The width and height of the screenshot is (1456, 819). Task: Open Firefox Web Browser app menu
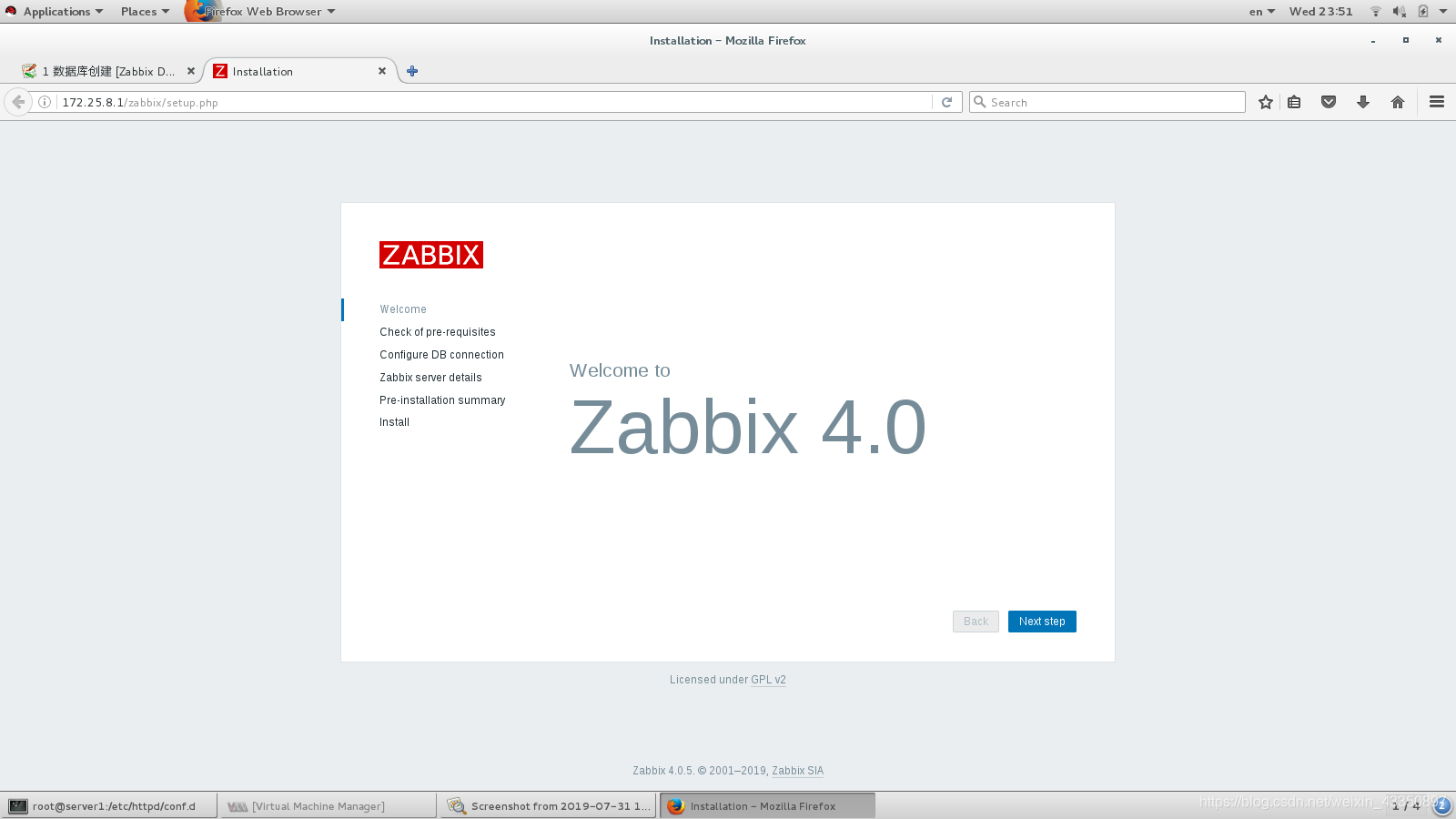click(x=261, y=12)
